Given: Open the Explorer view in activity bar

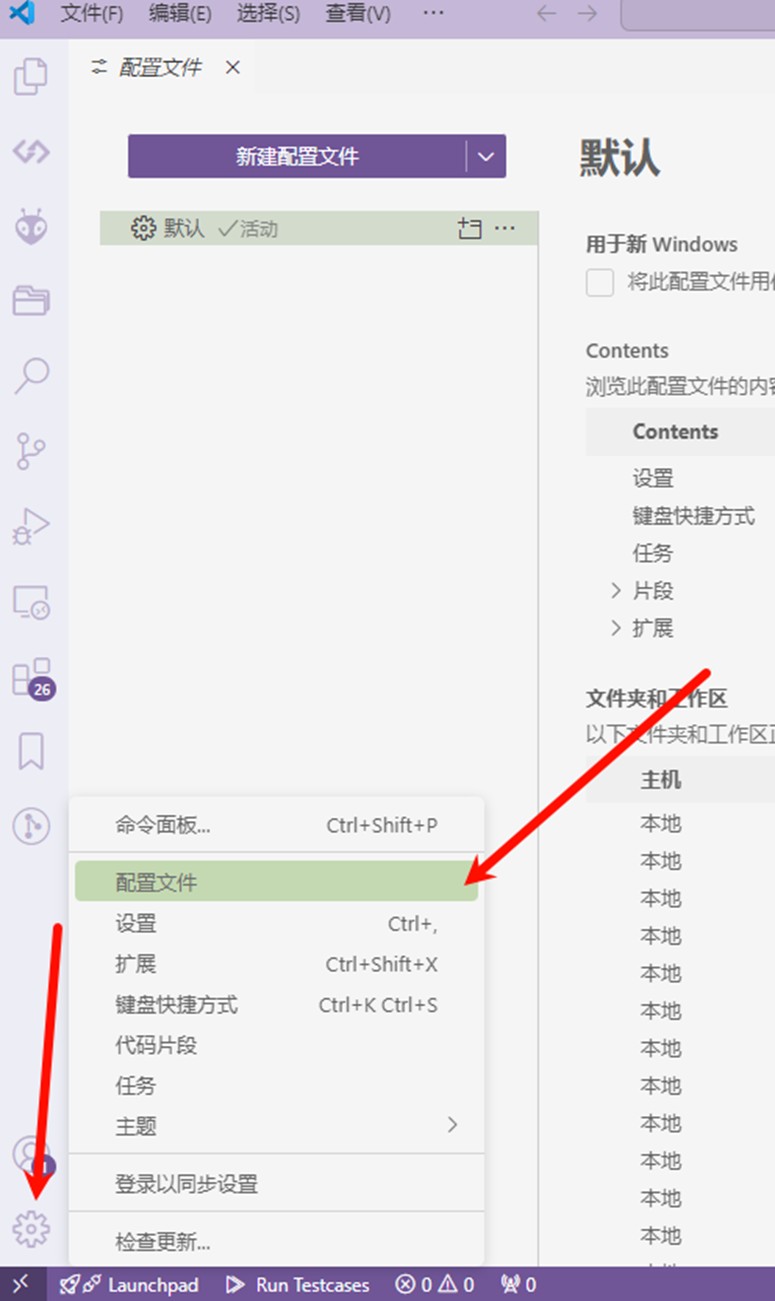Looking at the screenshot, I should coord(31,77).
